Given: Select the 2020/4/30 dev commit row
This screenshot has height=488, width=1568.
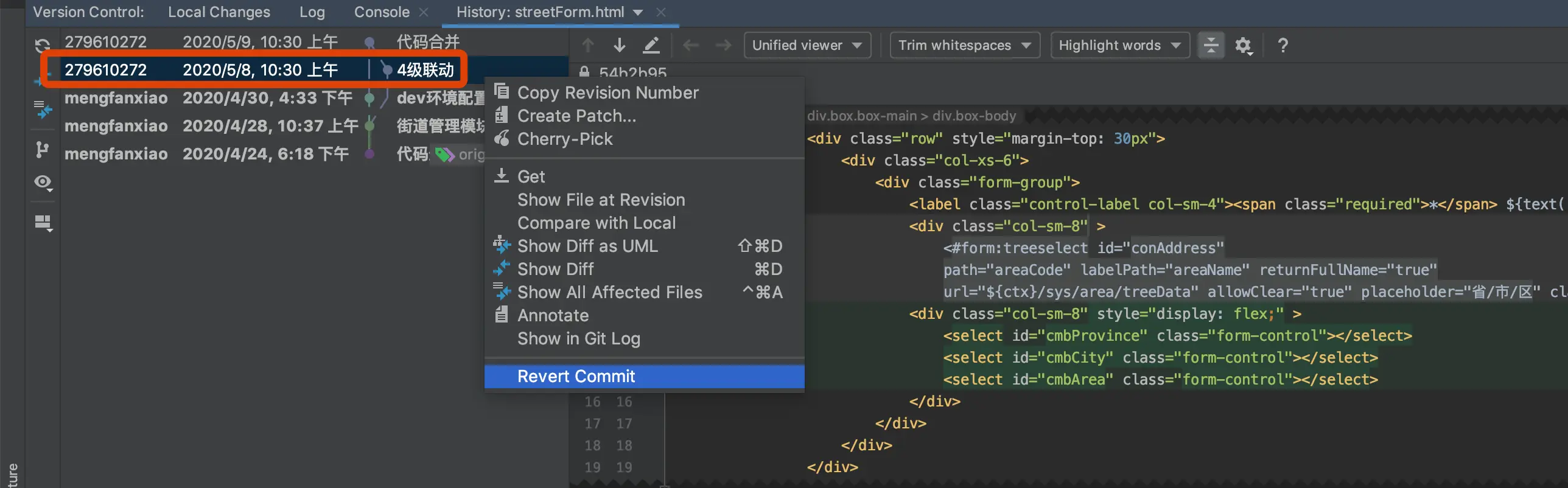Looking at the screenshot, I should (x=268, y=98).
